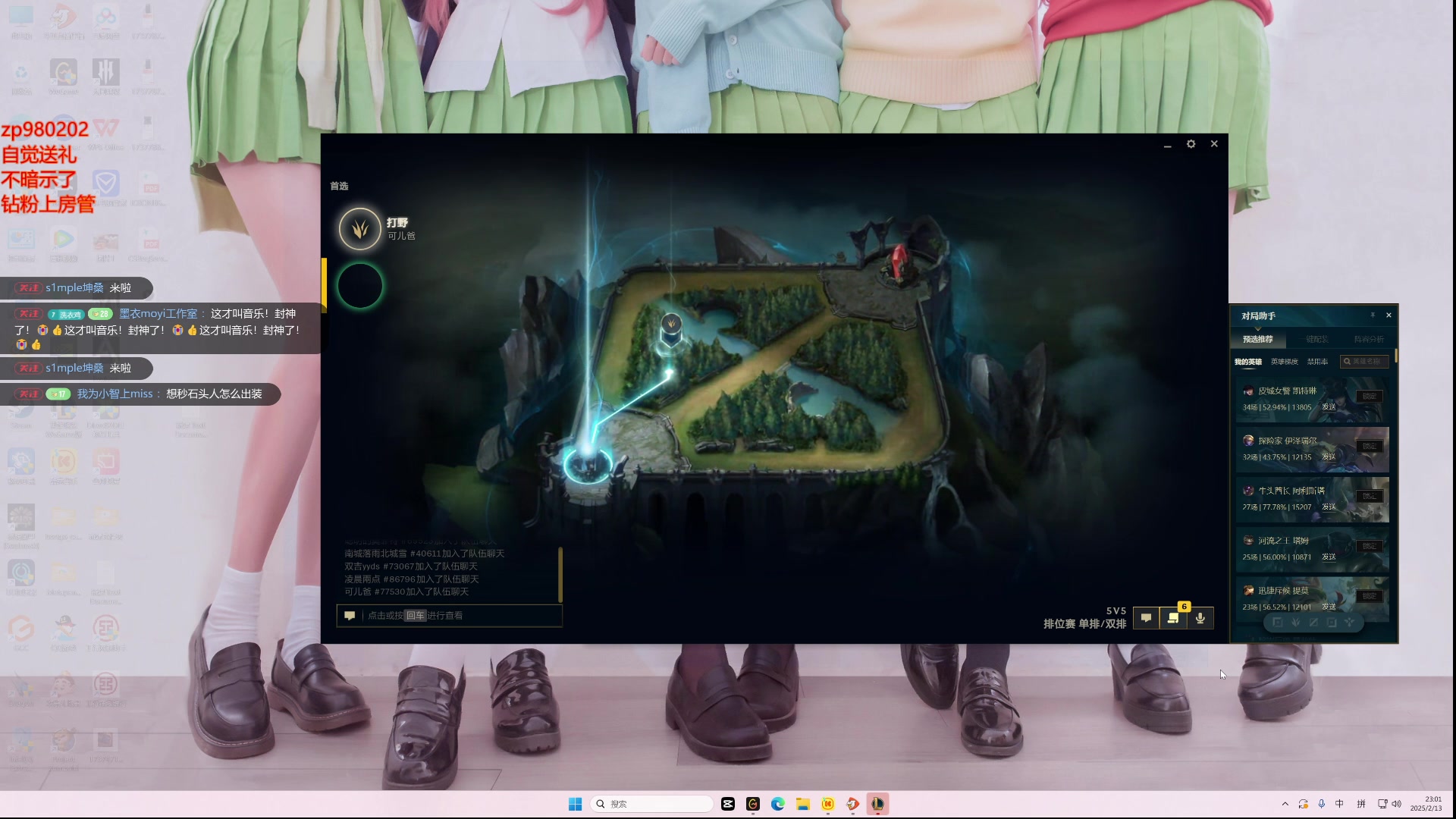Open settings gear in League client window
The width and height of the screenshot is (1456, 819).
pos(1191,144)
